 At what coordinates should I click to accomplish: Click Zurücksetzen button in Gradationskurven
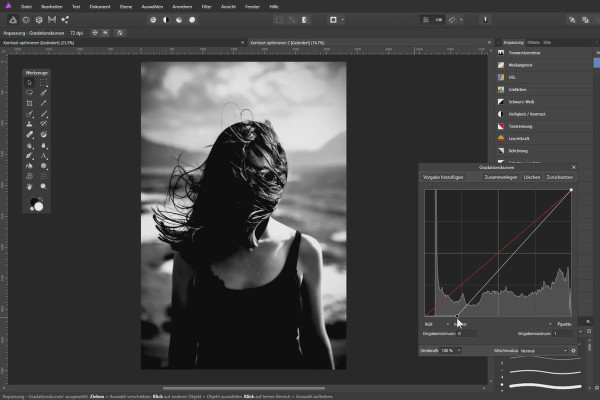coord(559,177)
